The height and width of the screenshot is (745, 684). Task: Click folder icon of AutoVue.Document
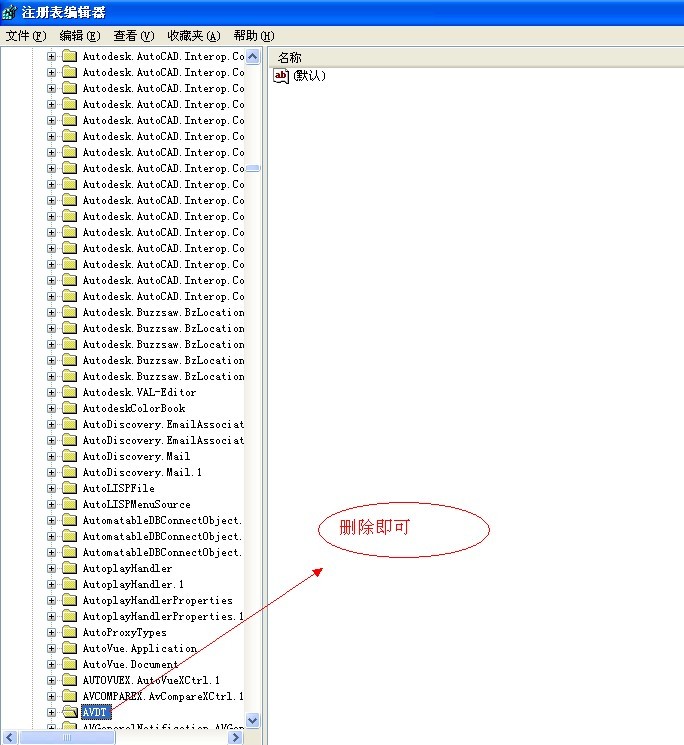[x=70, y=664]
